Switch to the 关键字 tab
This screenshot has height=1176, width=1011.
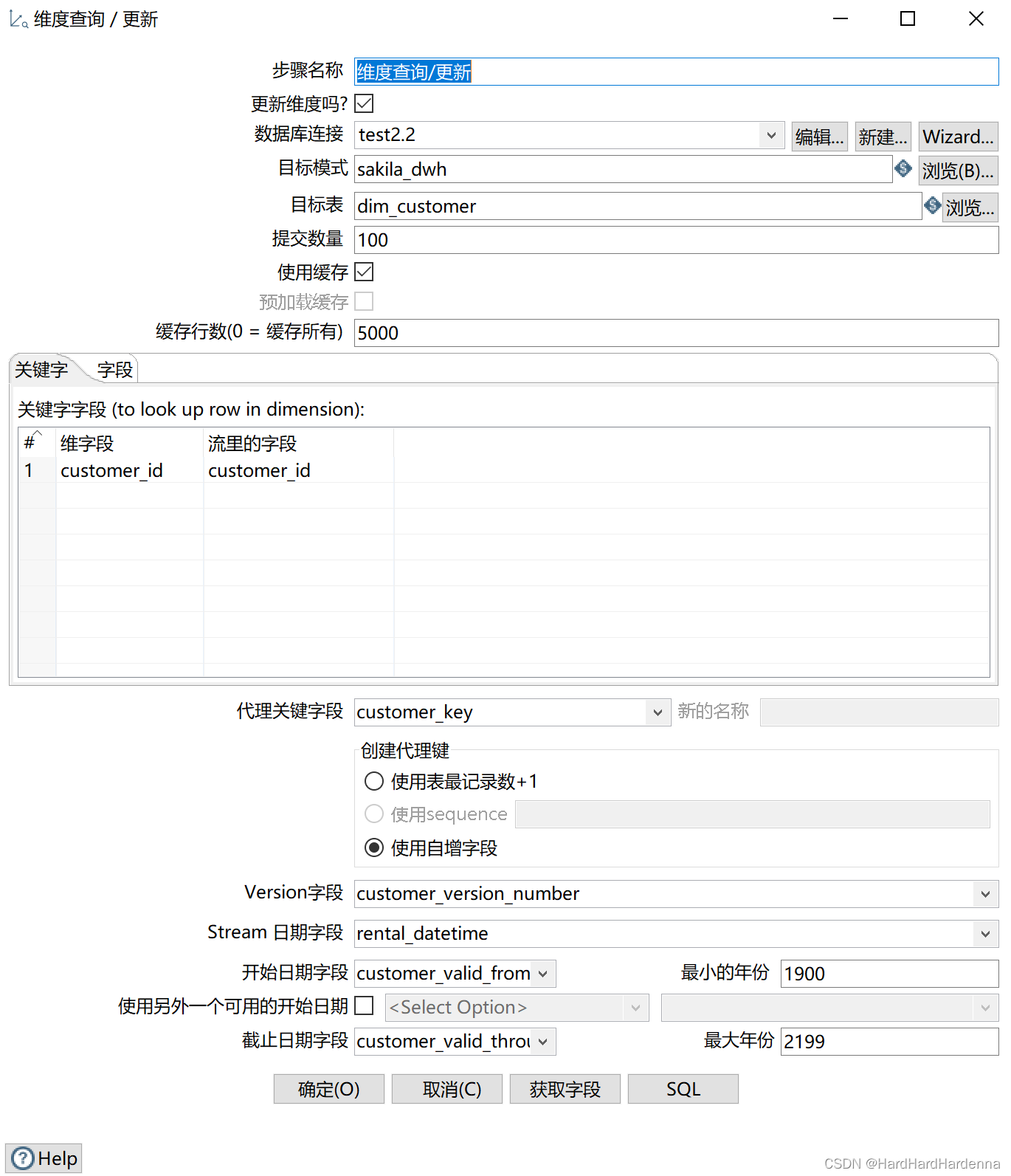[x=42, y=369]
